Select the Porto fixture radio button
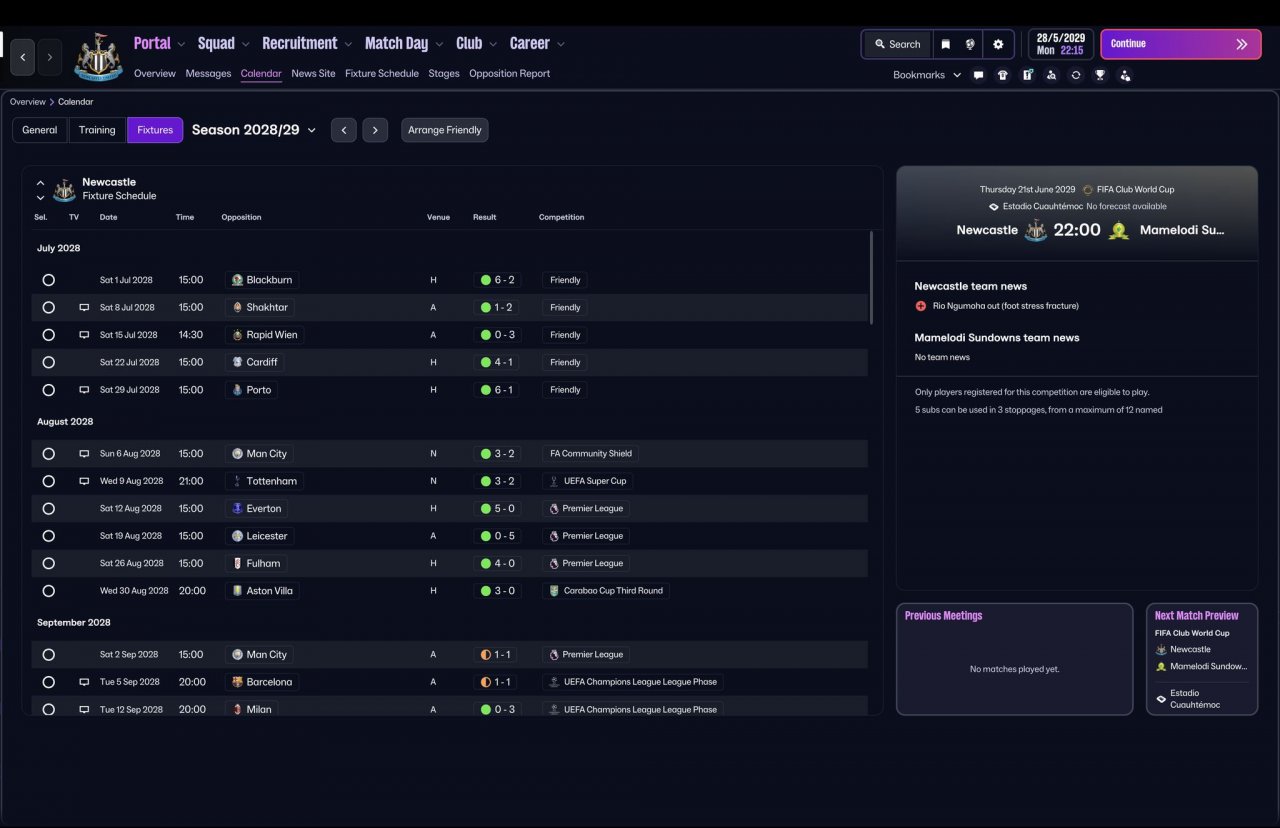The height and width of the screenshot is (828, 1280). click(x=48, y=390)
